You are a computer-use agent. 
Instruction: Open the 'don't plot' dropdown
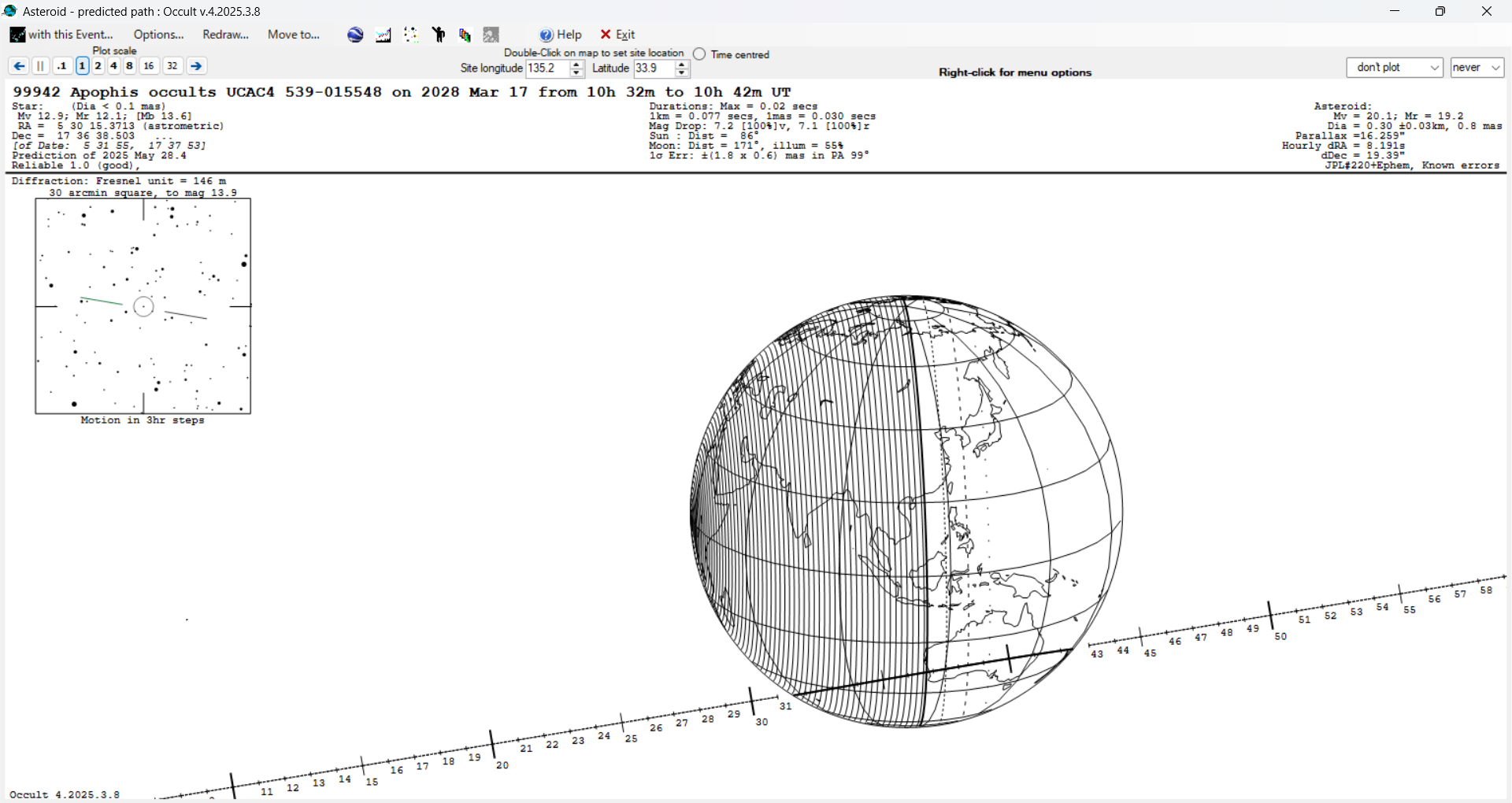[1394, 68]
